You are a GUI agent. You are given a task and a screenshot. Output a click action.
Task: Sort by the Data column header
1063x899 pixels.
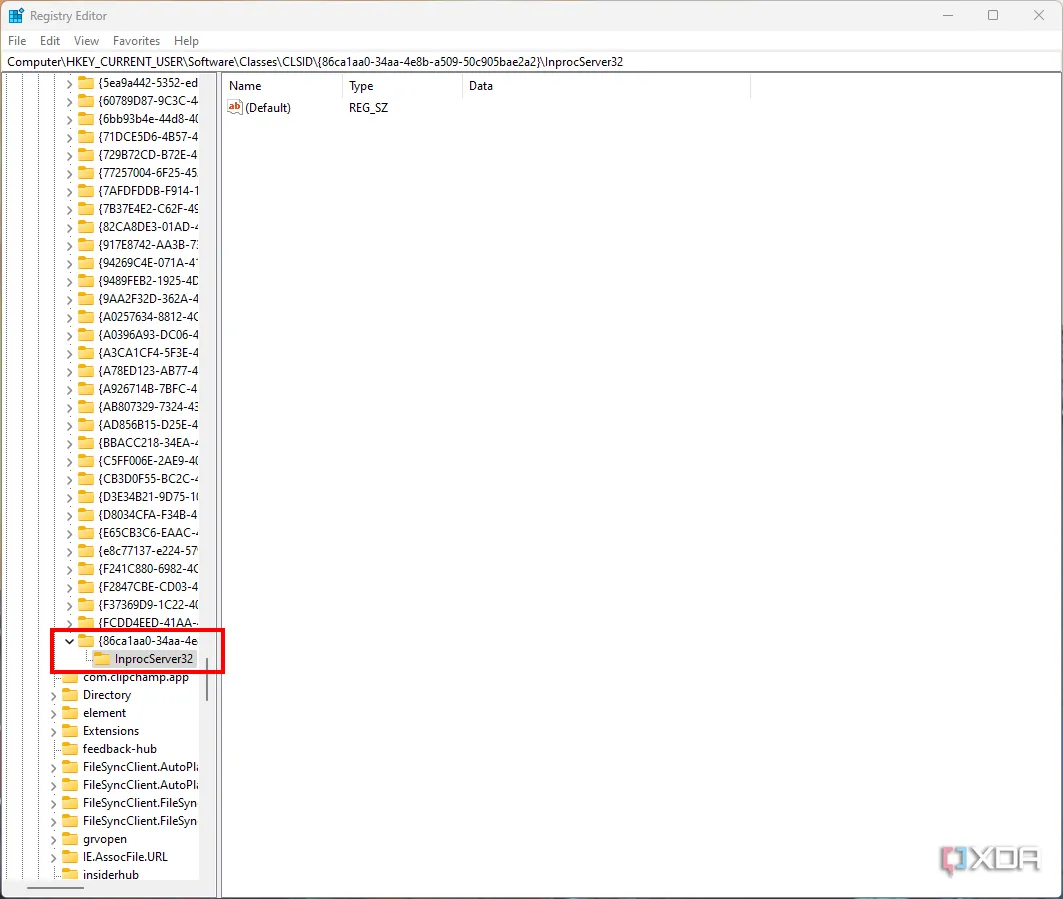click(x=607, y=86)
